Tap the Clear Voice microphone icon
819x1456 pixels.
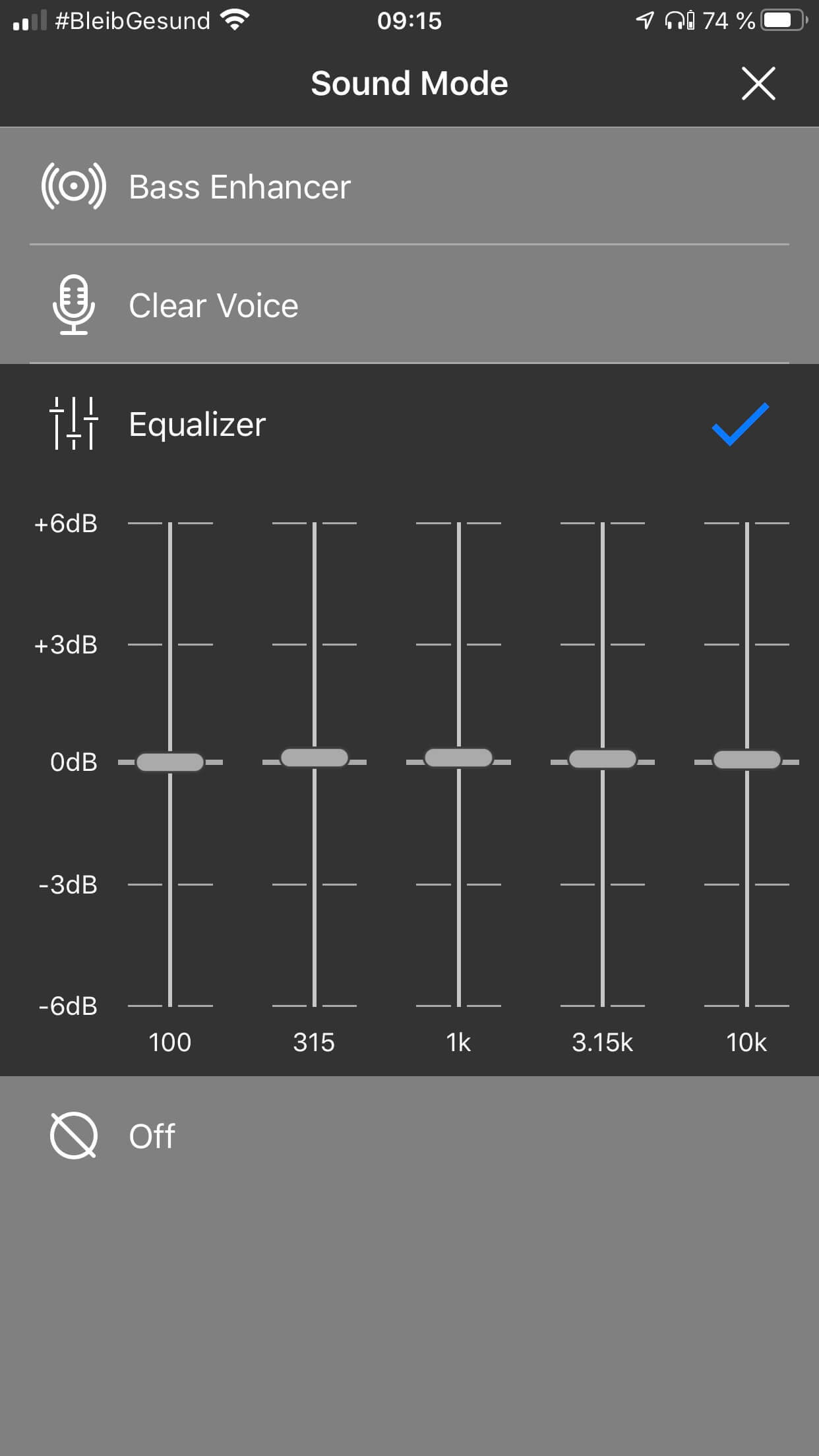(73, 305)
